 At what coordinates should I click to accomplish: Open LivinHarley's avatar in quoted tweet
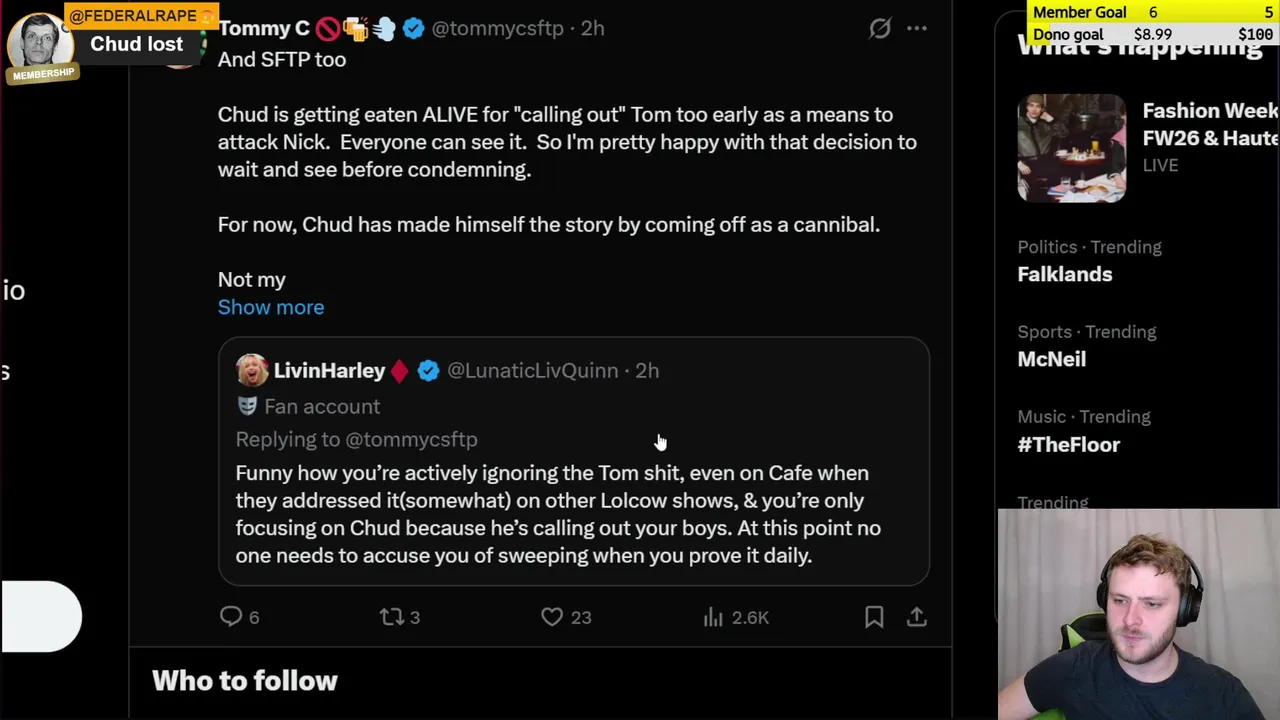click(x=252, y=371)
